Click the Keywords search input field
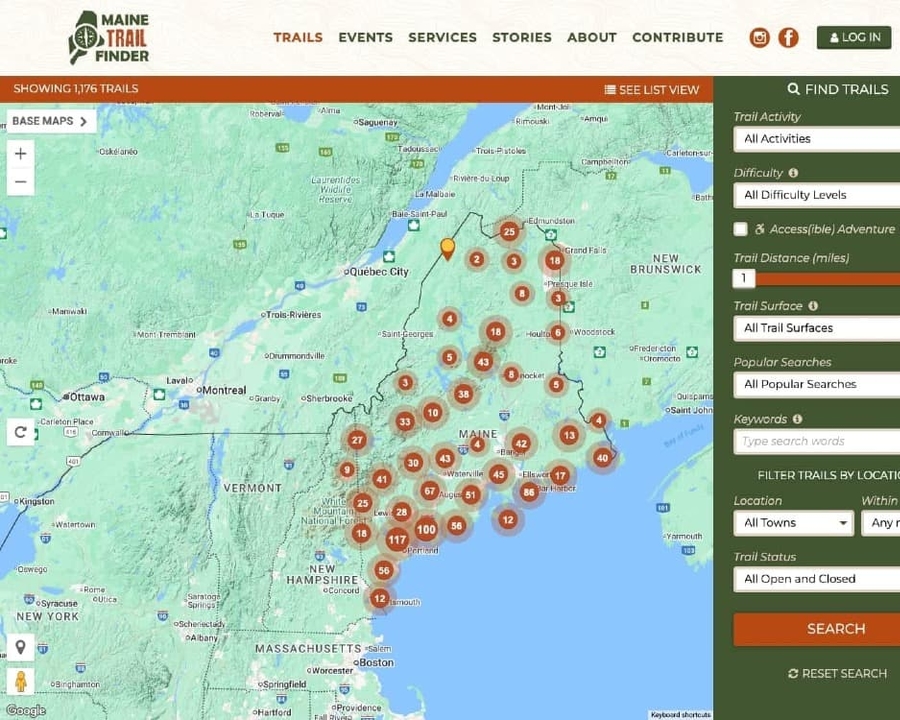Image resolution: width=900 pixels, height=720 pixels. coord(816,441)
